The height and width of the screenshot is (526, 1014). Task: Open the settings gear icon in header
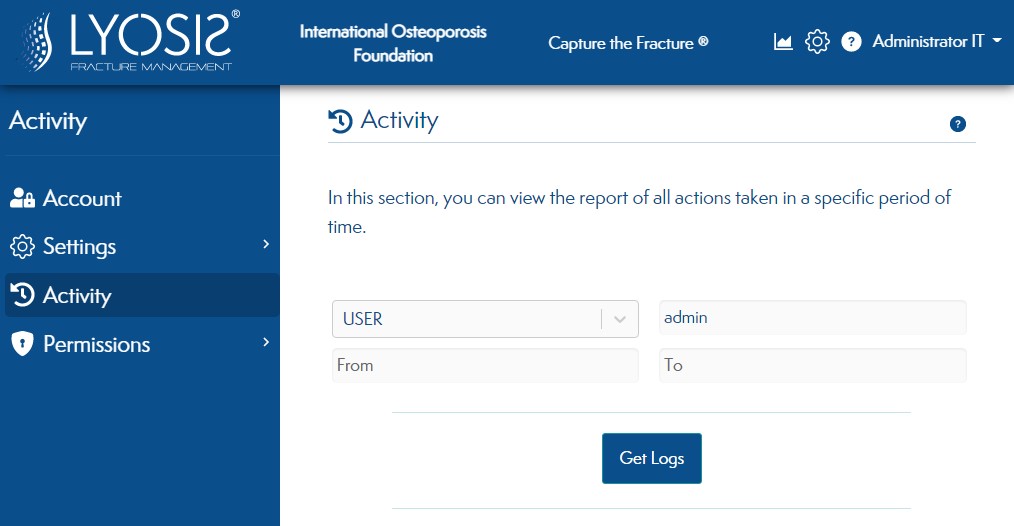[817, 42]
